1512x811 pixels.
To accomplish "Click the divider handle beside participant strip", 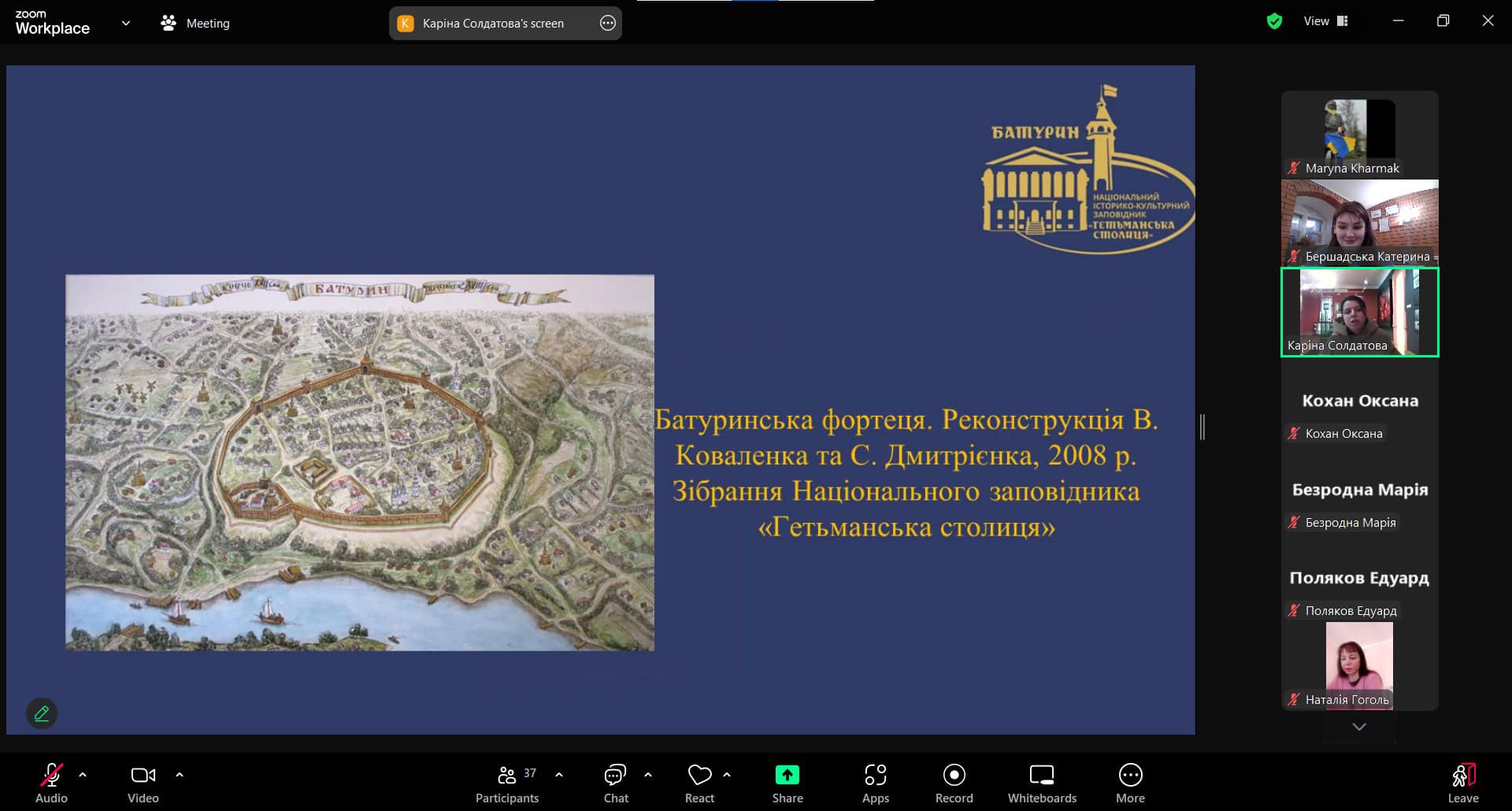I will (1203, 427).
